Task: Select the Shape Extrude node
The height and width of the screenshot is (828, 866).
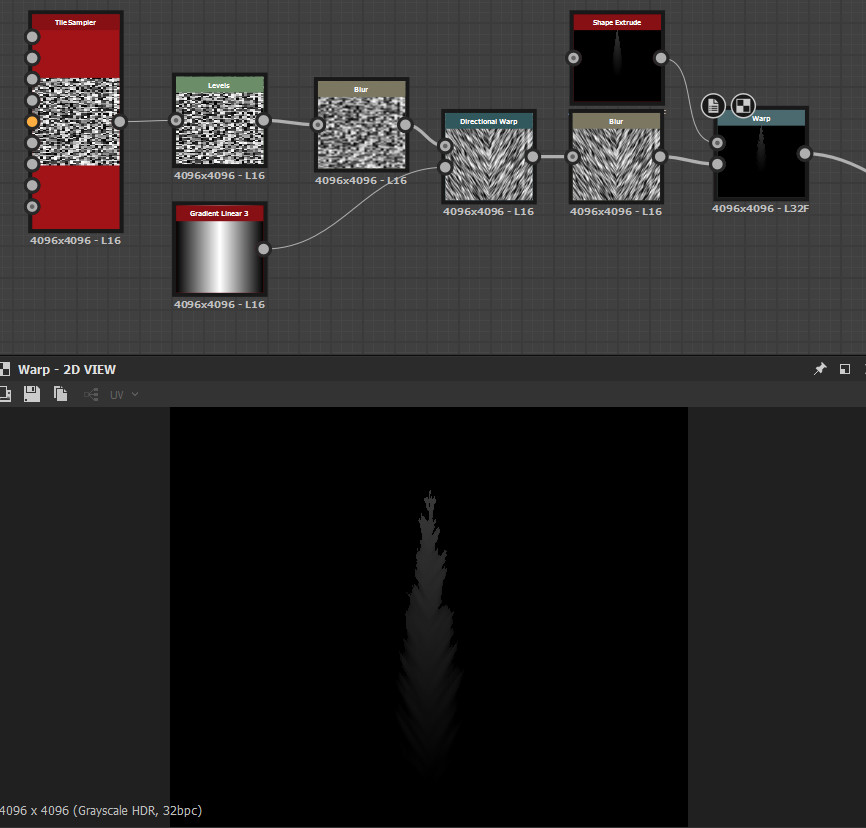Action: click(x=617, y=60)
